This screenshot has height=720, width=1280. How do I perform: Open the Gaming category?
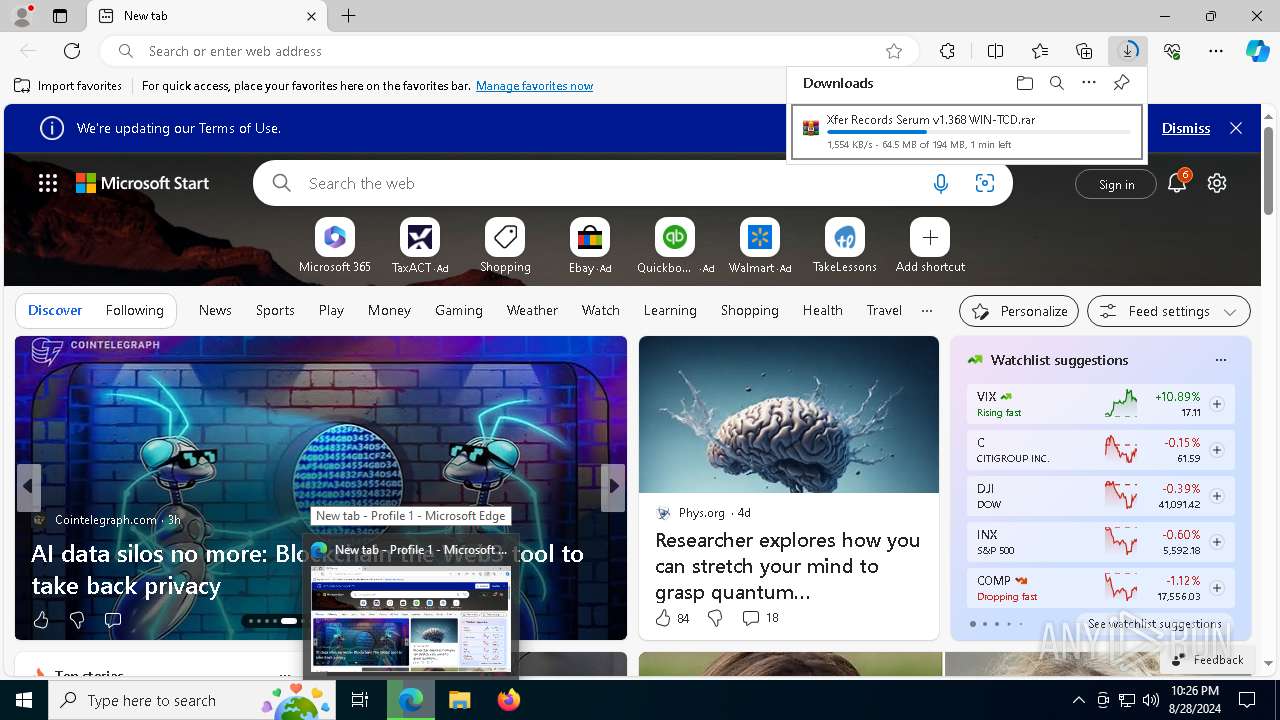(459, 310)
